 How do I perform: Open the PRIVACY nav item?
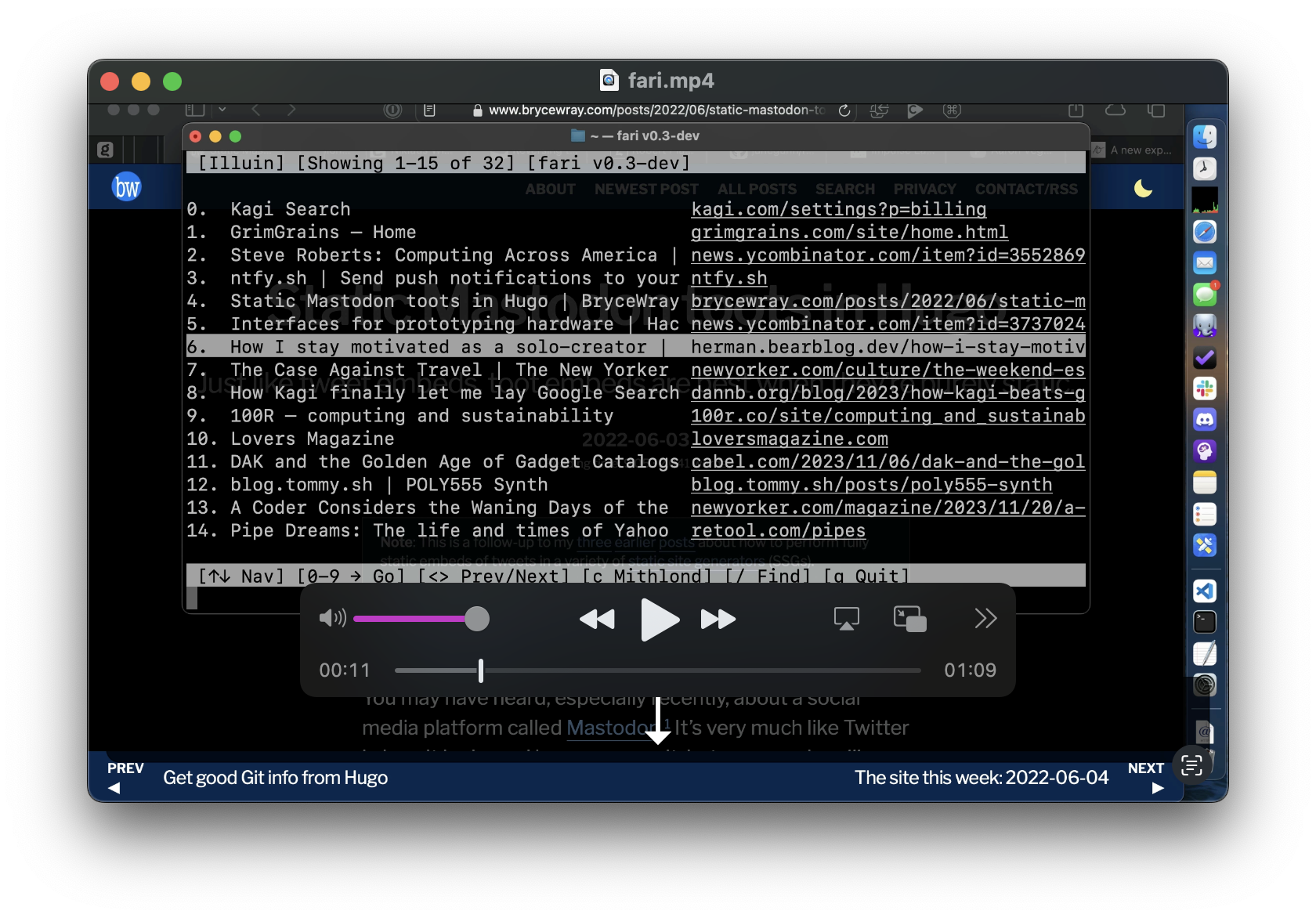coord(924,189)
